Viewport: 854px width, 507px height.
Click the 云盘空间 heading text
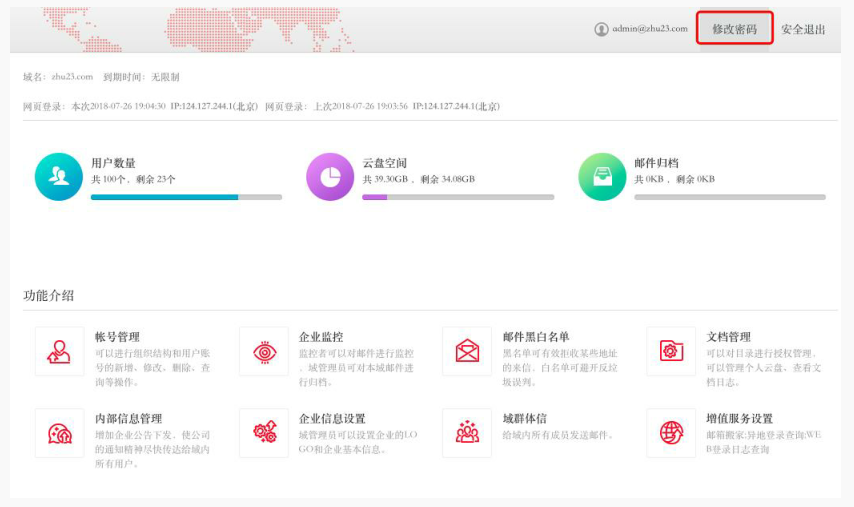tap(385, 163)
